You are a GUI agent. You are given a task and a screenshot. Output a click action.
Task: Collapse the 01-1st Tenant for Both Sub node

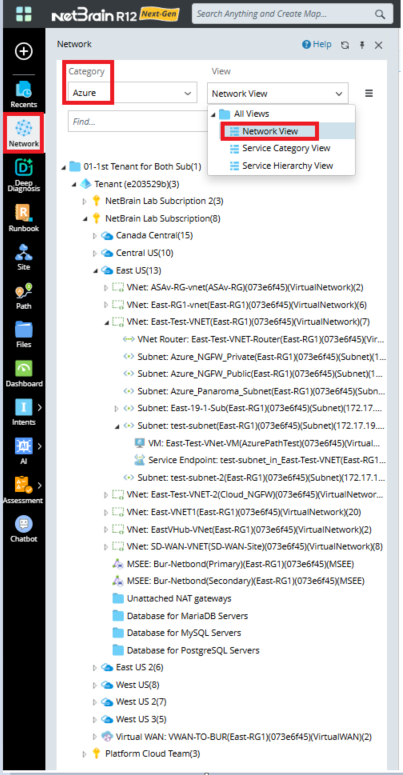click(63, 167)
